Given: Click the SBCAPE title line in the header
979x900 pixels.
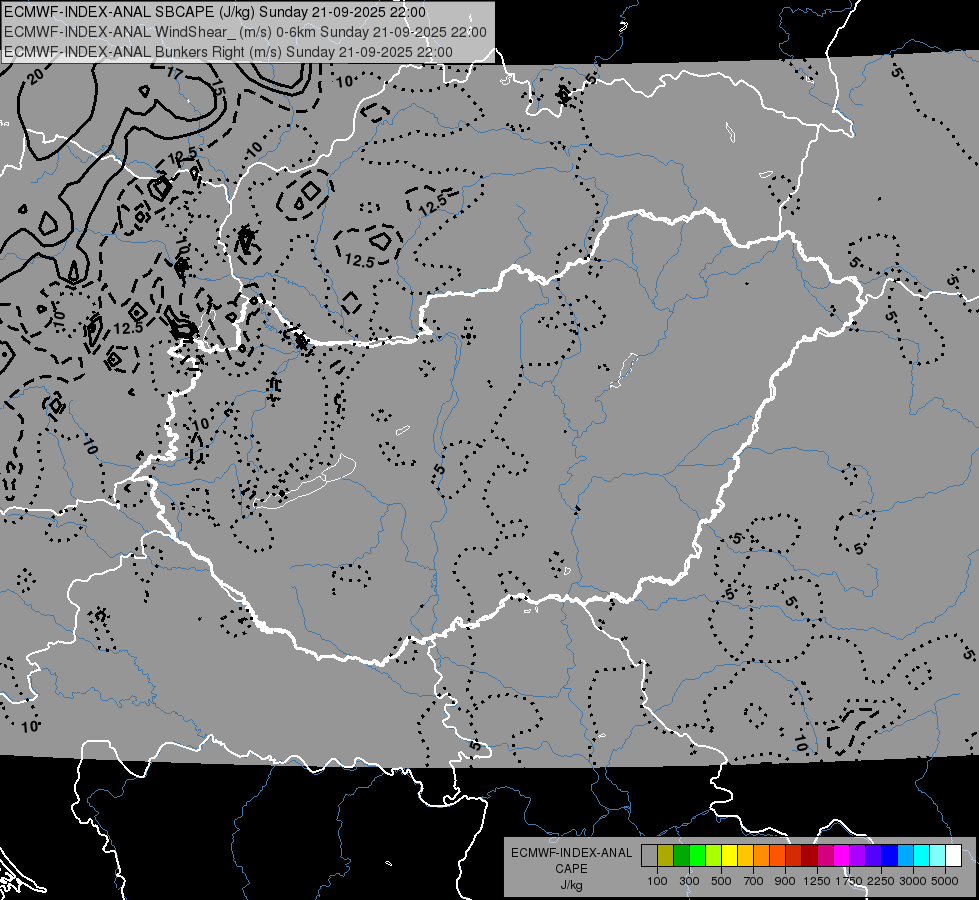Looking at the screenshot, I should [x=215, y=12].
